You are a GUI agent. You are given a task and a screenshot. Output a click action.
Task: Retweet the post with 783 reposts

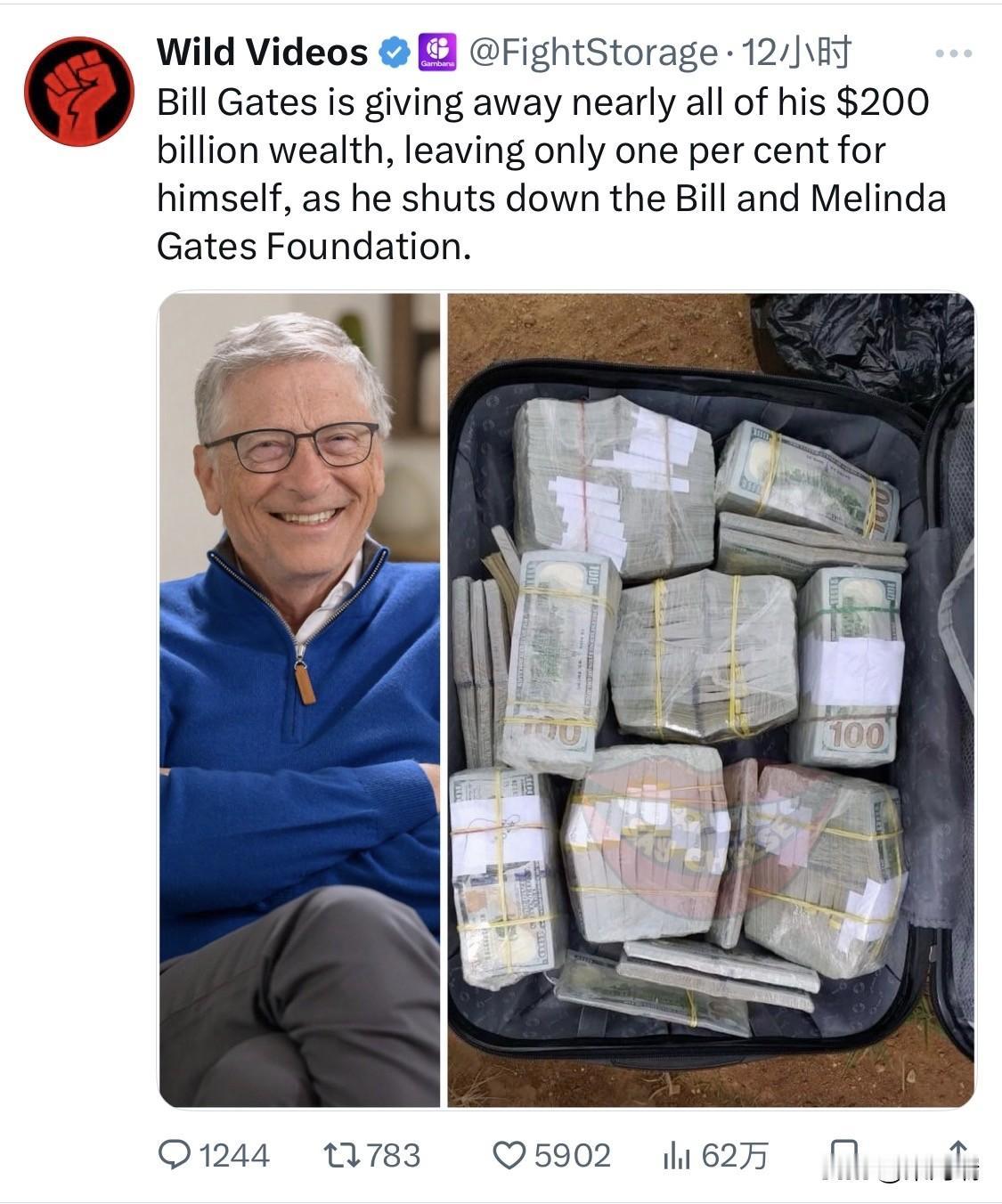(x=341, y=1155)
